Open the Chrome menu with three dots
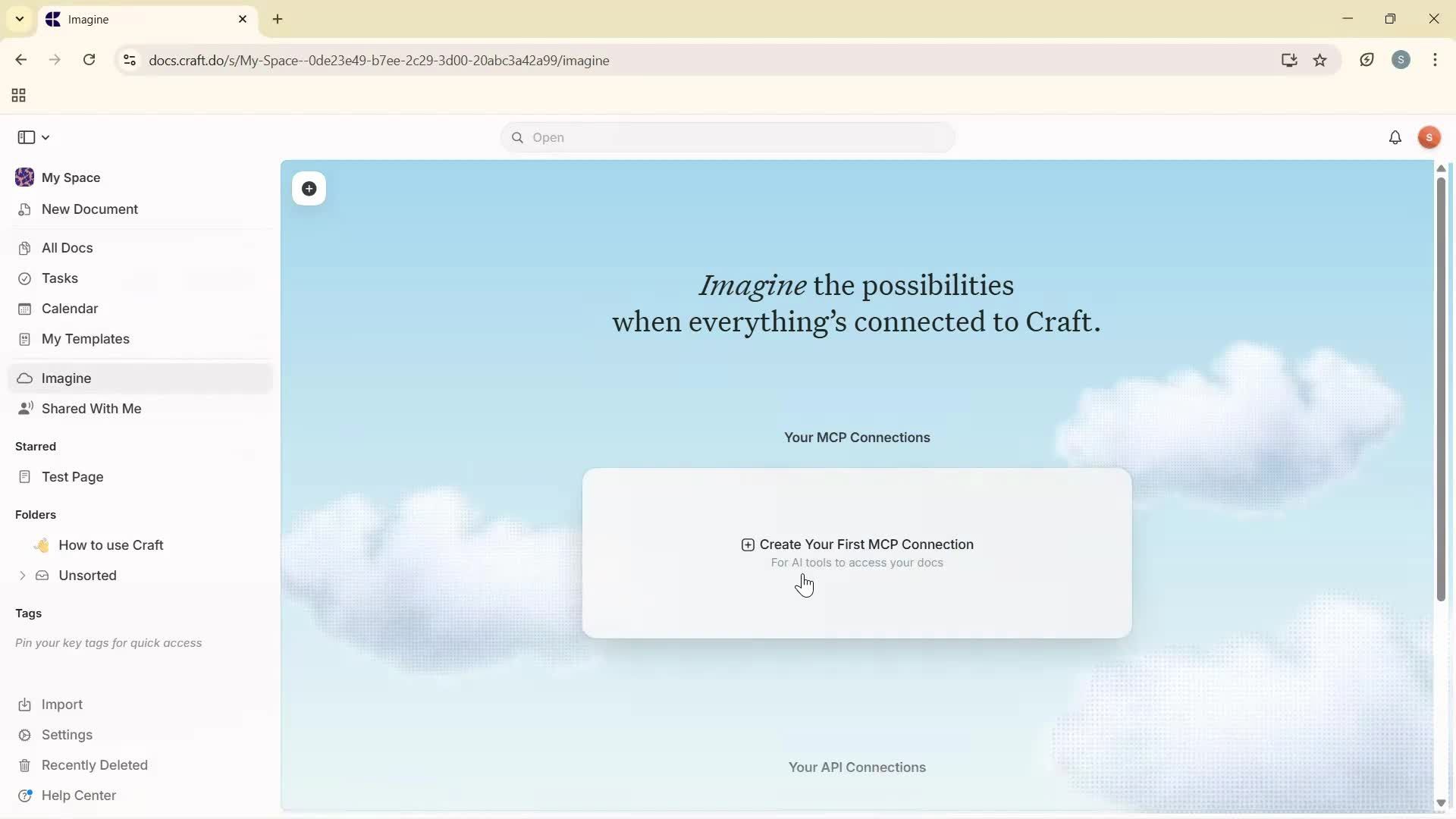1456x819 pixels. coord(1436,60)
